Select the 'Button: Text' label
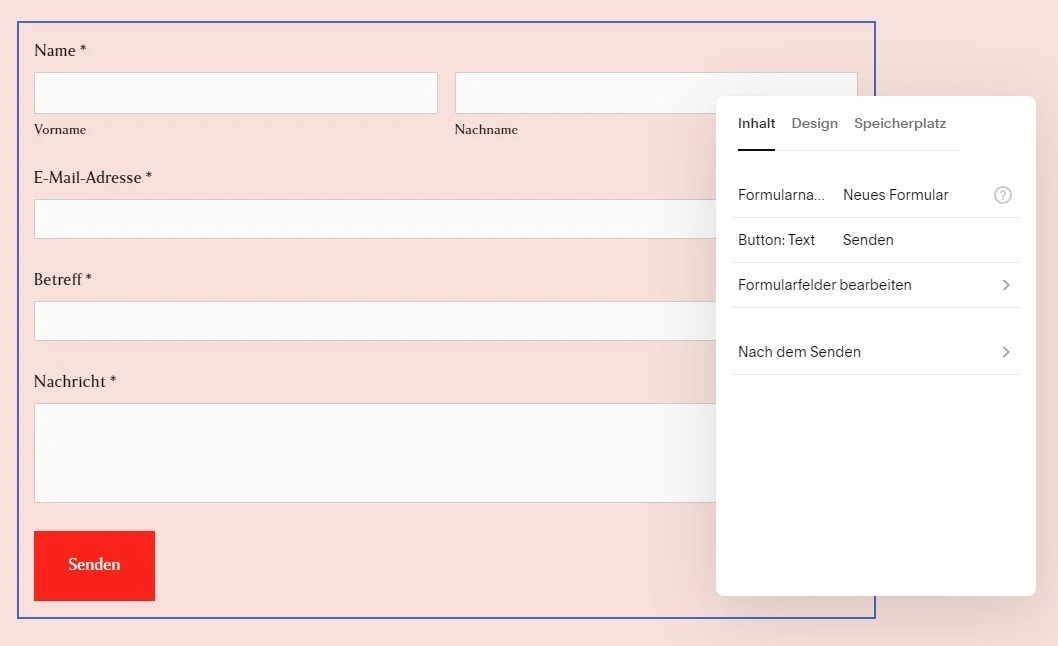 coord(776,240)
